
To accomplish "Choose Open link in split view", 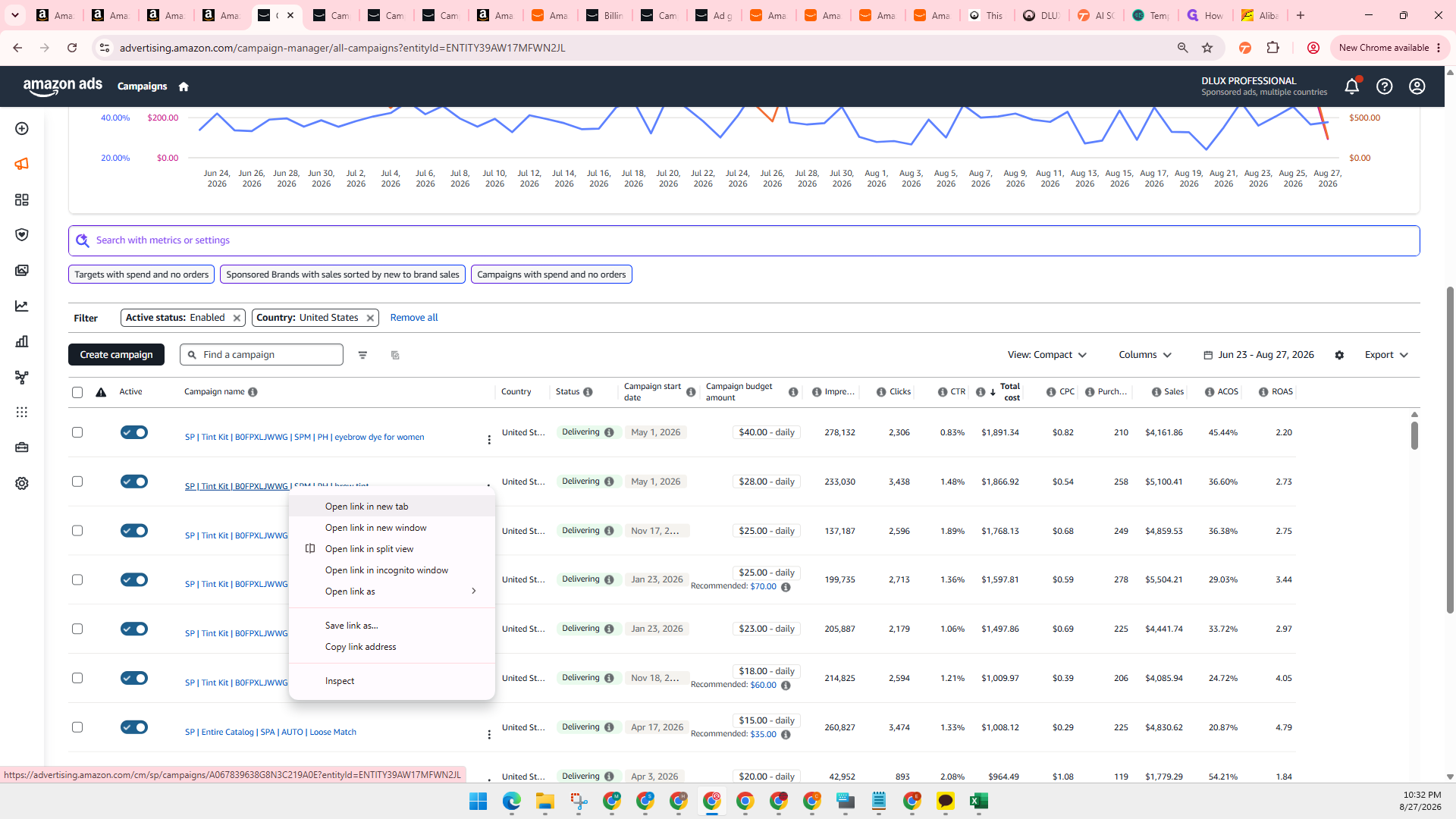I will coord(392,549).
